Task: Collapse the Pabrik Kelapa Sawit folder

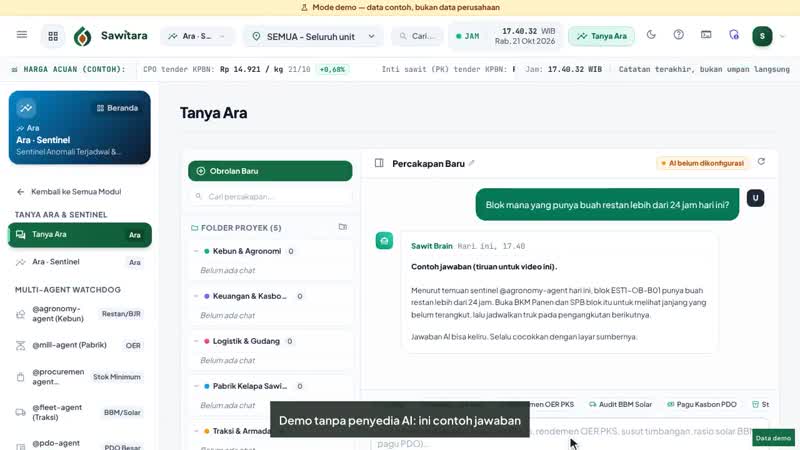Action: point(196,386)
